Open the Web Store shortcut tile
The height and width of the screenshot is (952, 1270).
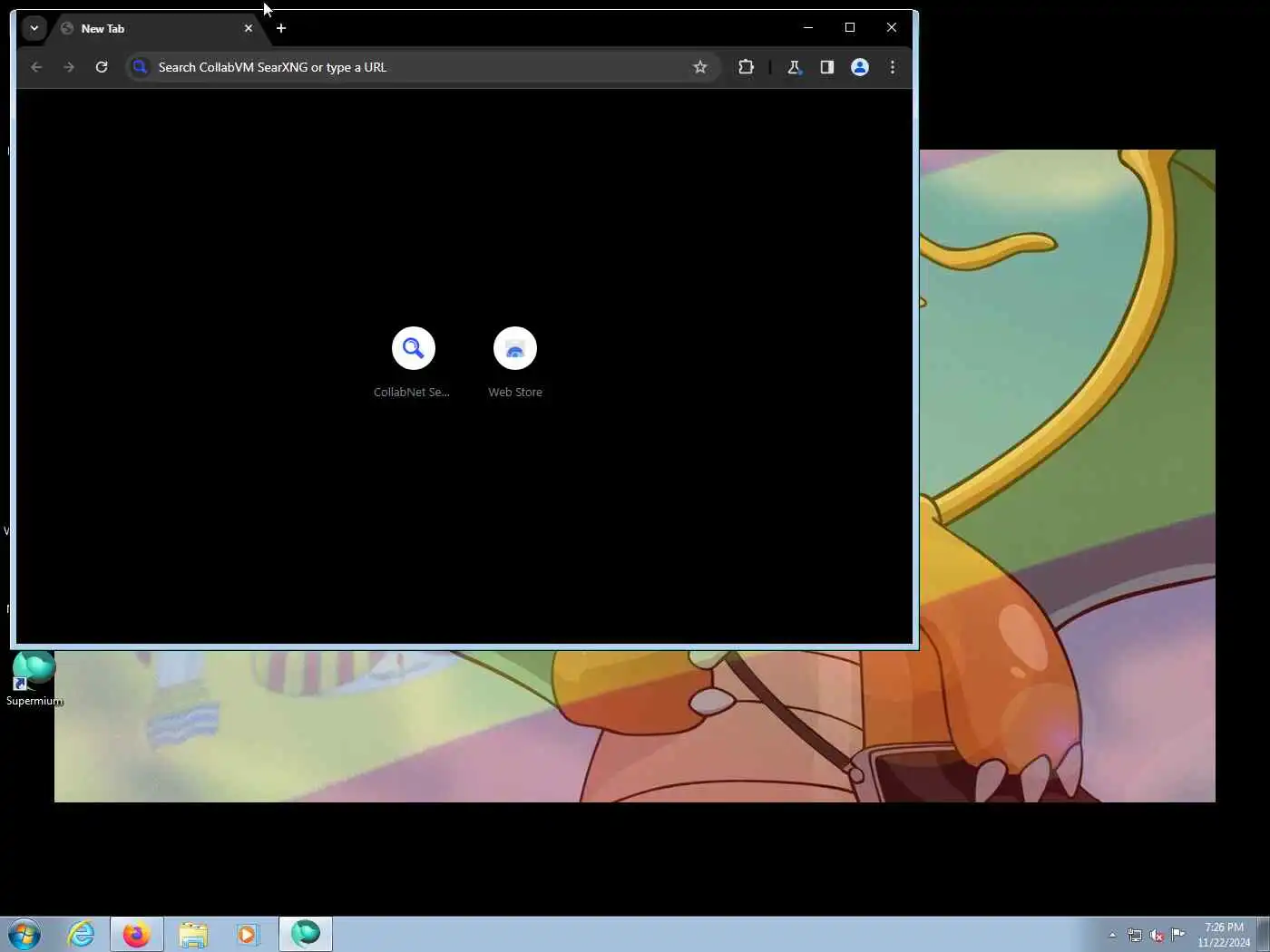pyautogui.click(x=515, y=362)
